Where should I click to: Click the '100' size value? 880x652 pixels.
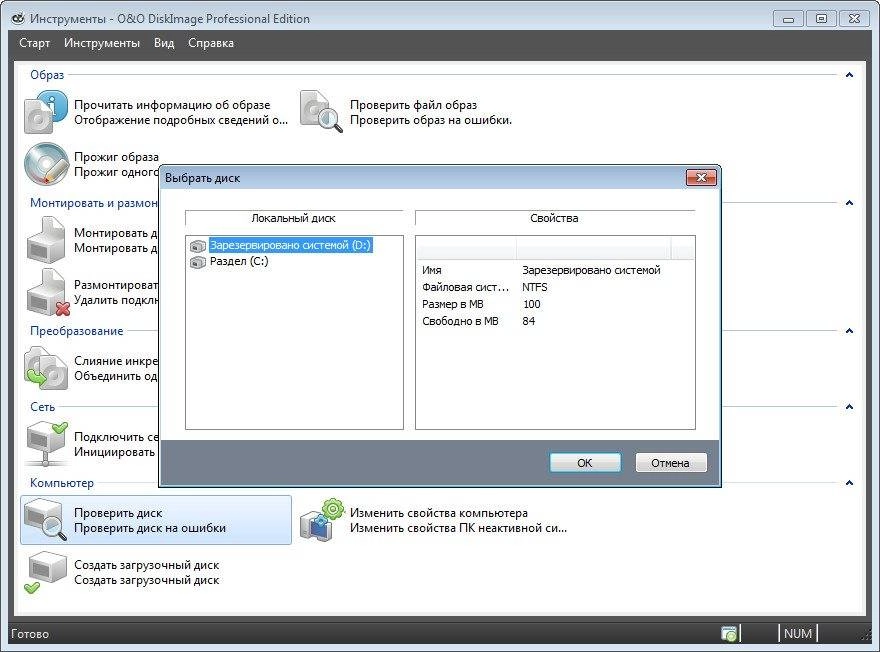click(531, 304)
